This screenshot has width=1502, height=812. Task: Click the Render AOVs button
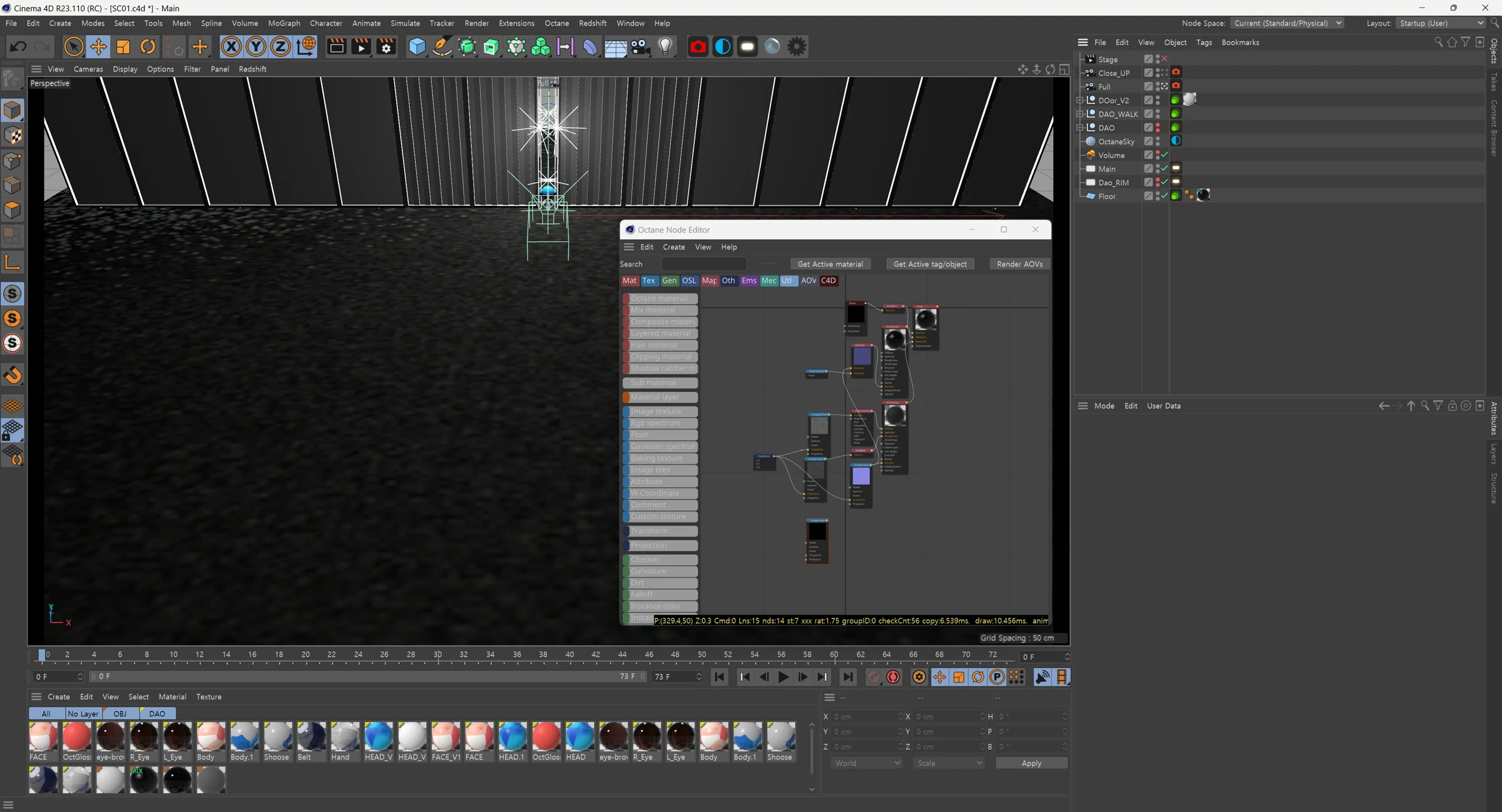(1019, 264)
